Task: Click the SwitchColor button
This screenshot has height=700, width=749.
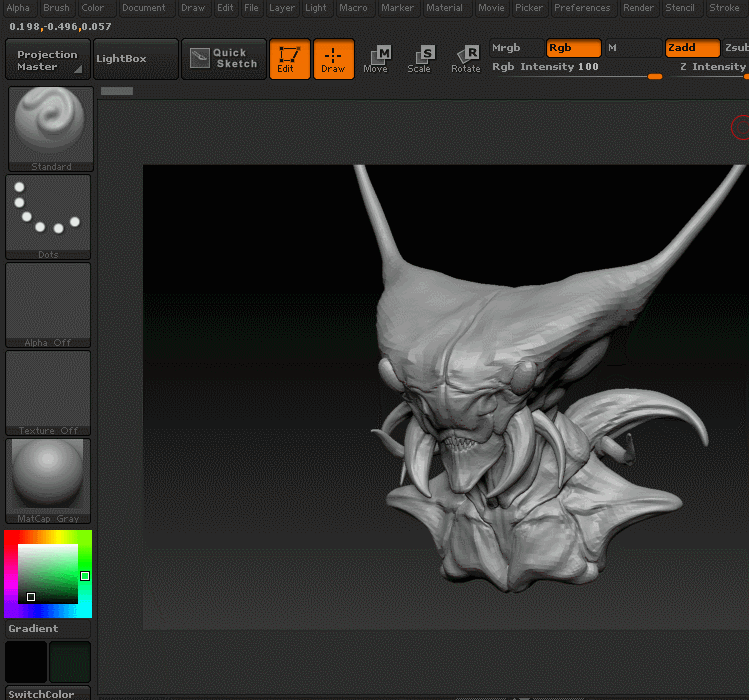Action: point(48,694)
